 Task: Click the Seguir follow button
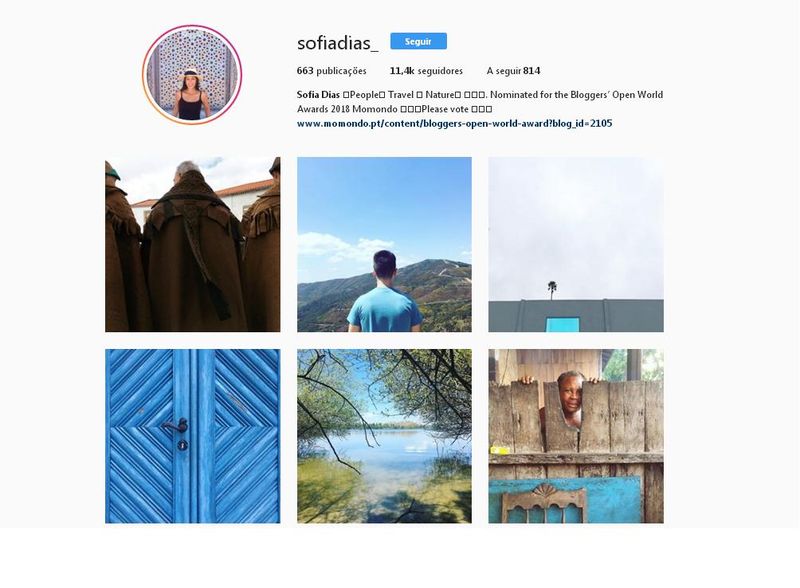tap(418, 41)
